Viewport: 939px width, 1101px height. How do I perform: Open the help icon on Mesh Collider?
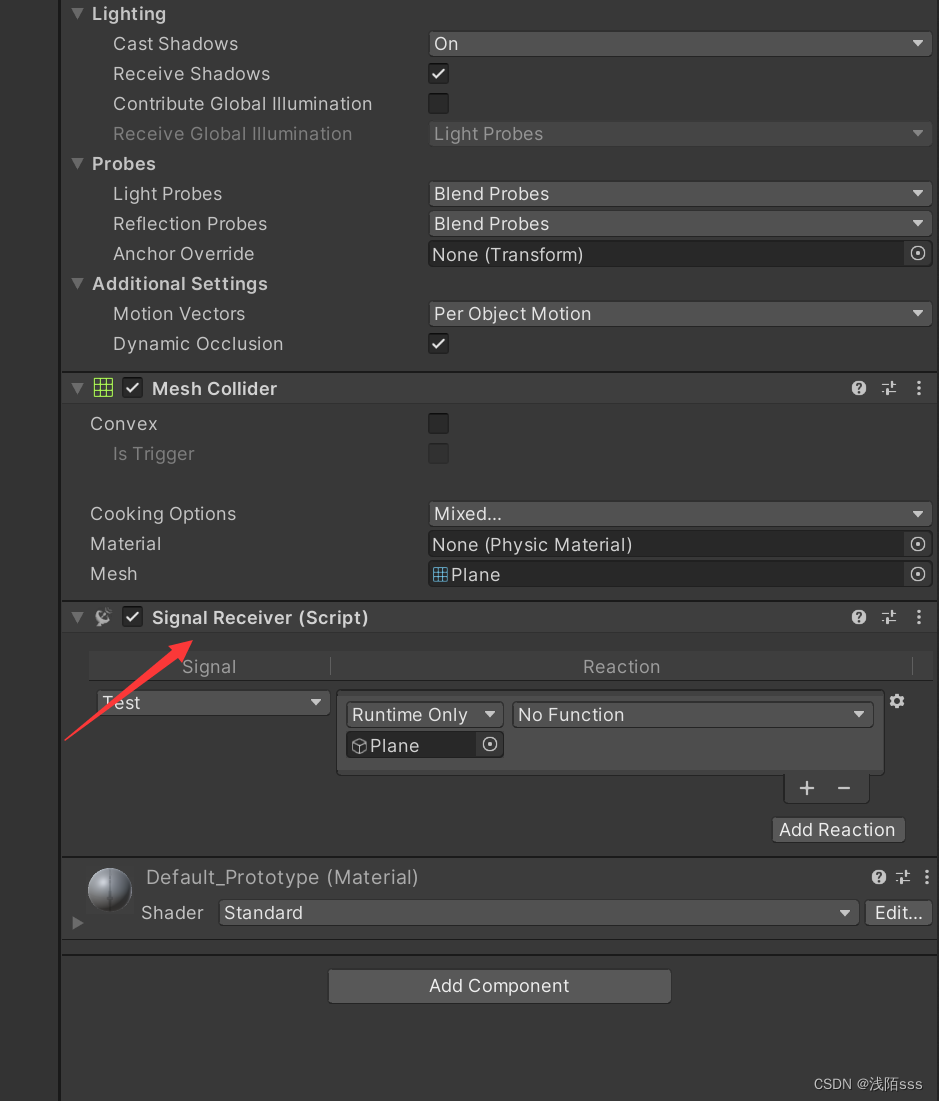[858, 388]
